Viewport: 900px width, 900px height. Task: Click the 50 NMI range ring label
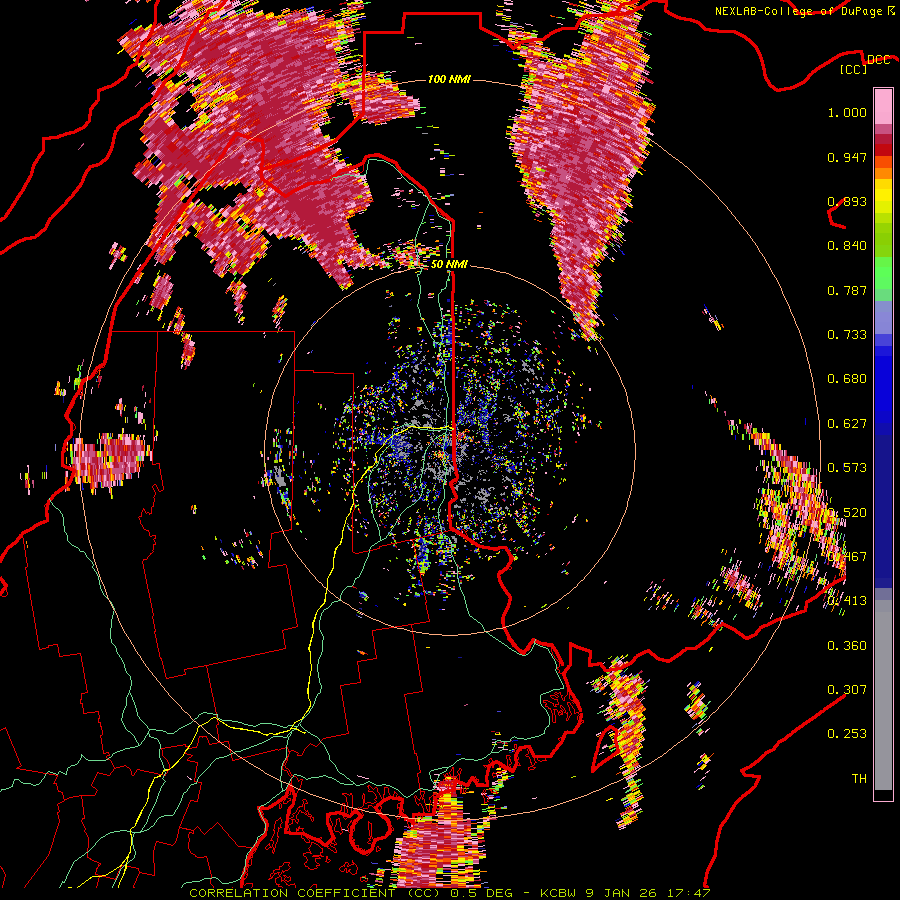click(449, 264)
